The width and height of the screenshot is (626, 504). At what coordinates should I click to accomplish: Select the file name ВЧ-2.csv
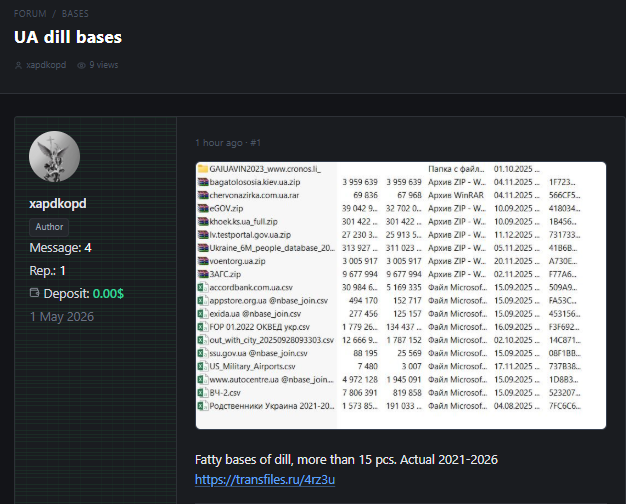(225, 393)
